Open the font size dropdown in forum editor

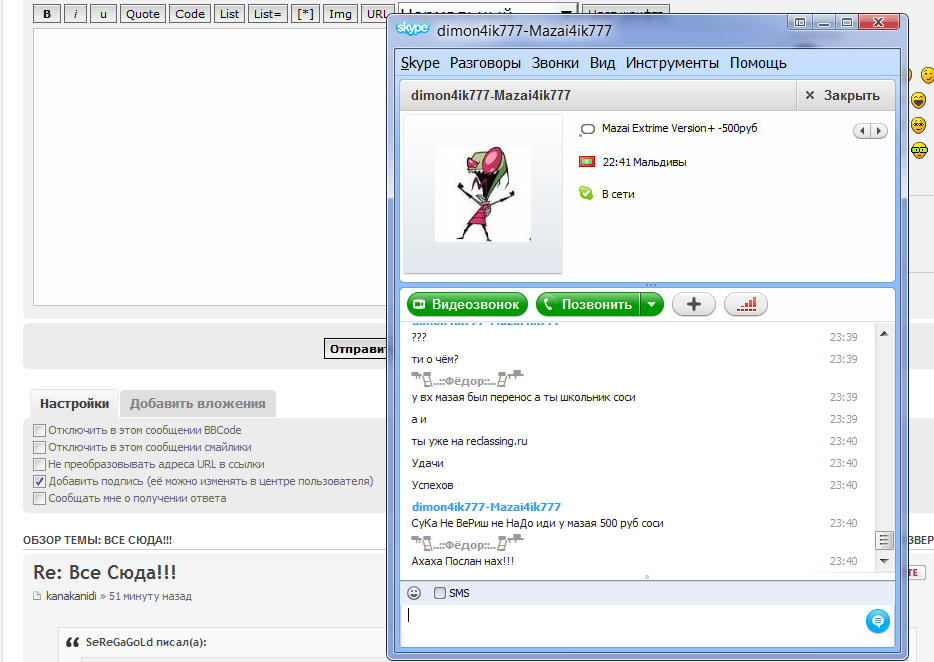pos(488,12)
